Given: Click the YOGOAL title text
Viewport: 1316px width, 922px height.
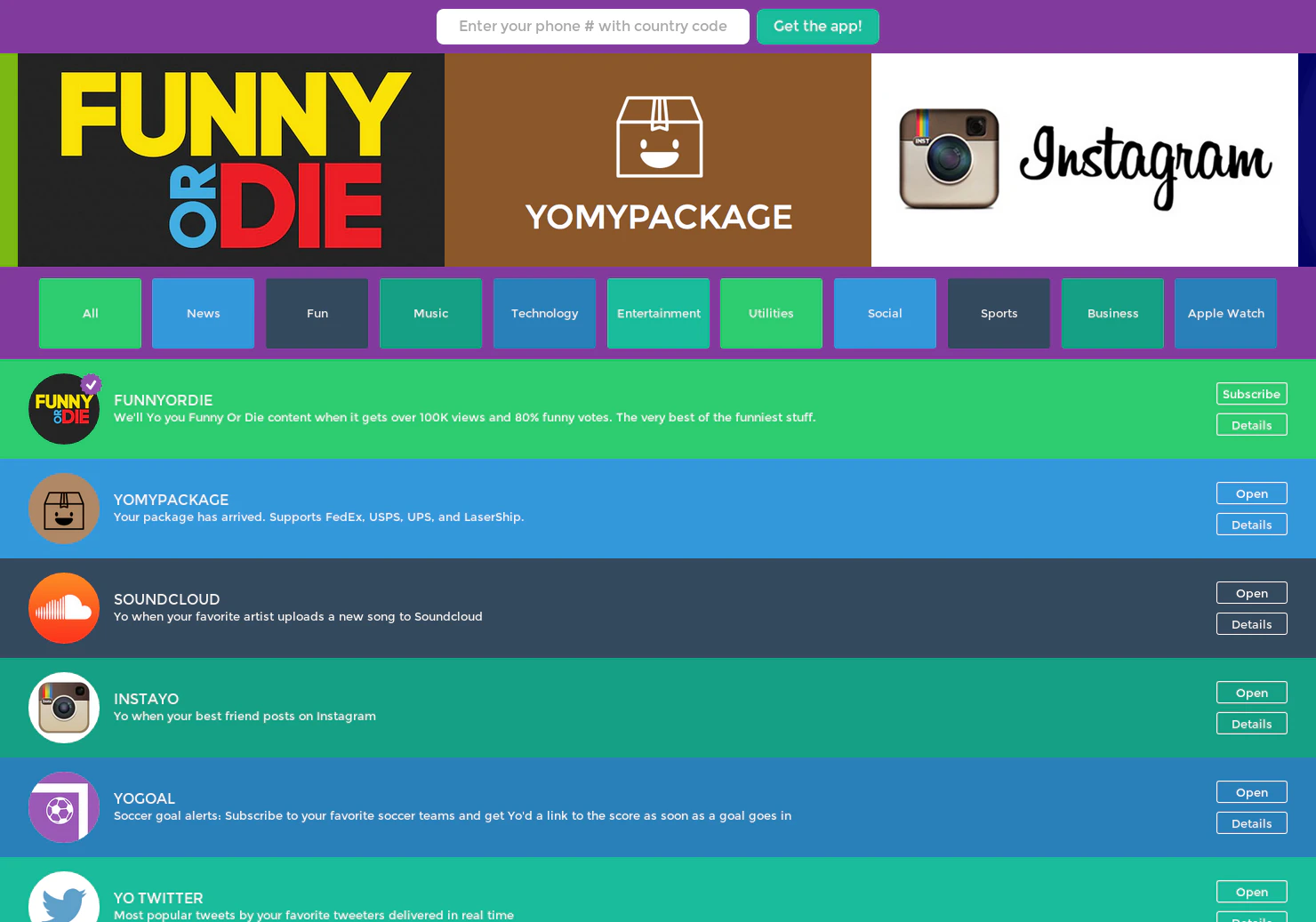Looking at the screenshot, I should [145, 798].
